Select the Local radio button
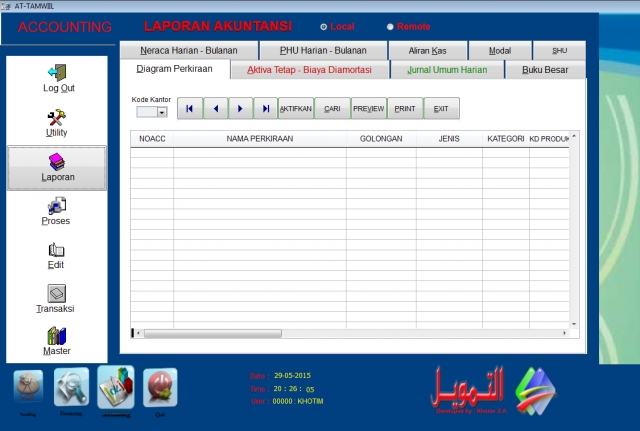Screen dimensions: 640x431 coord(323,27)
